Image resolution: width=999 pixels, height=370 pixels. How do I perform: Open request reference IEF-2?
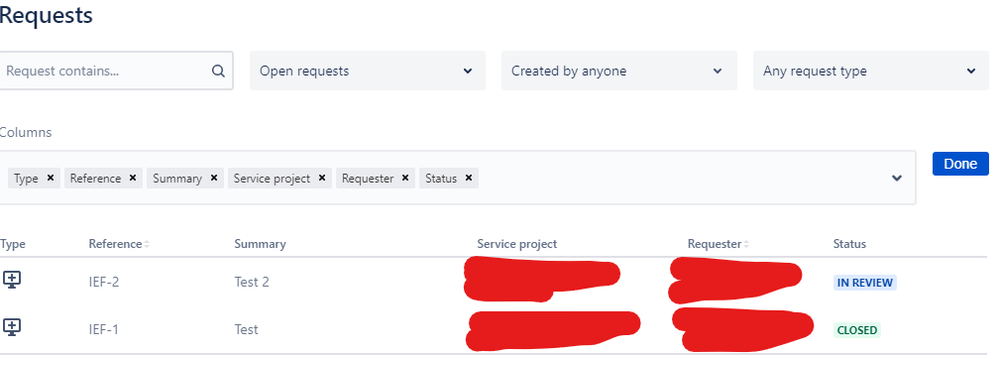tap(104, 282)
